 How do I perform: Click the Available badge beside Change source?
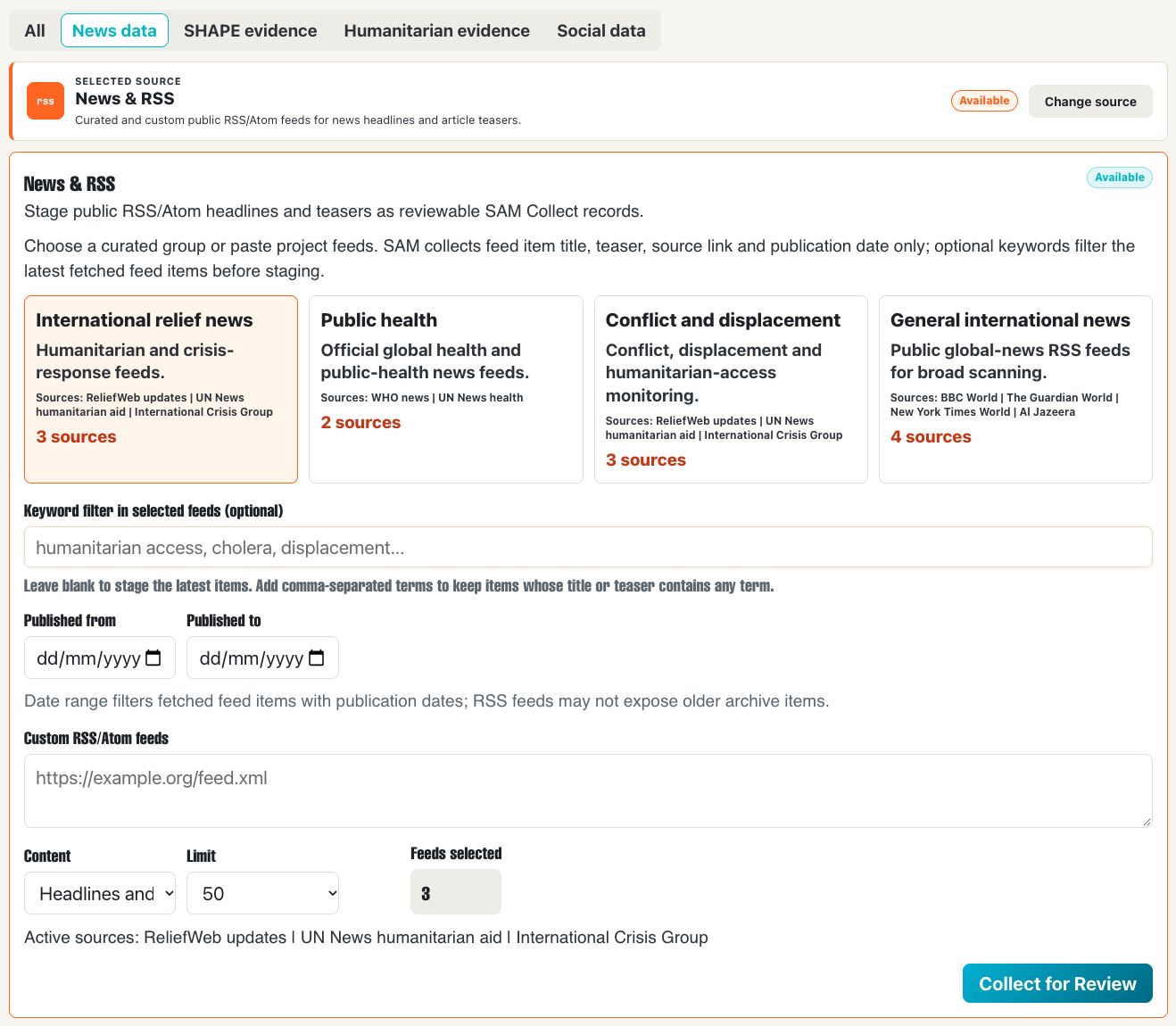[x=984, y=101]
